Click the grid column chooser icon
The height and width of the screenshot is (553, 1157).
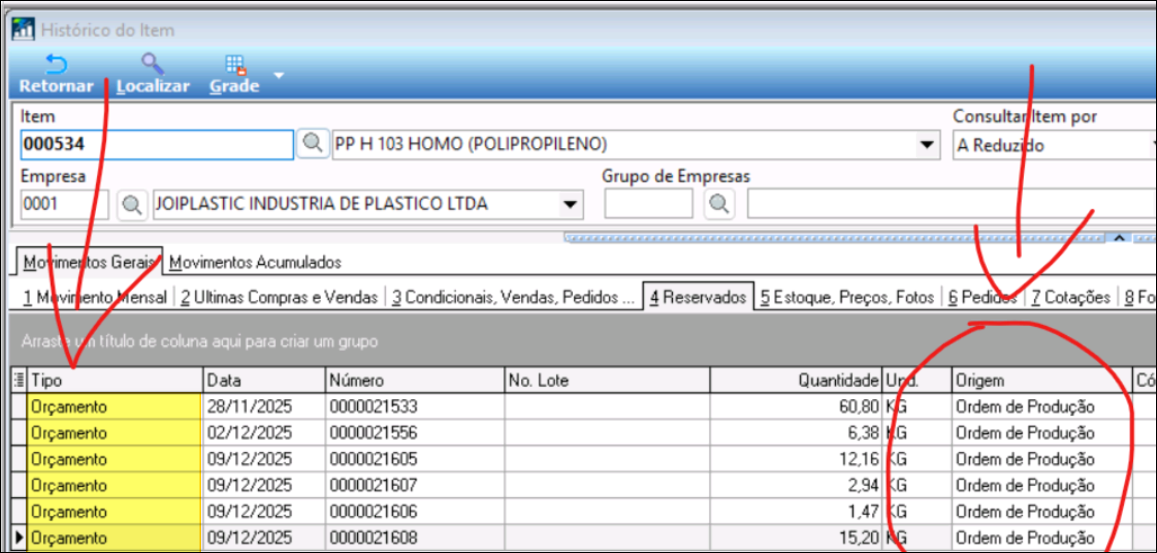[x=18, y=380]
